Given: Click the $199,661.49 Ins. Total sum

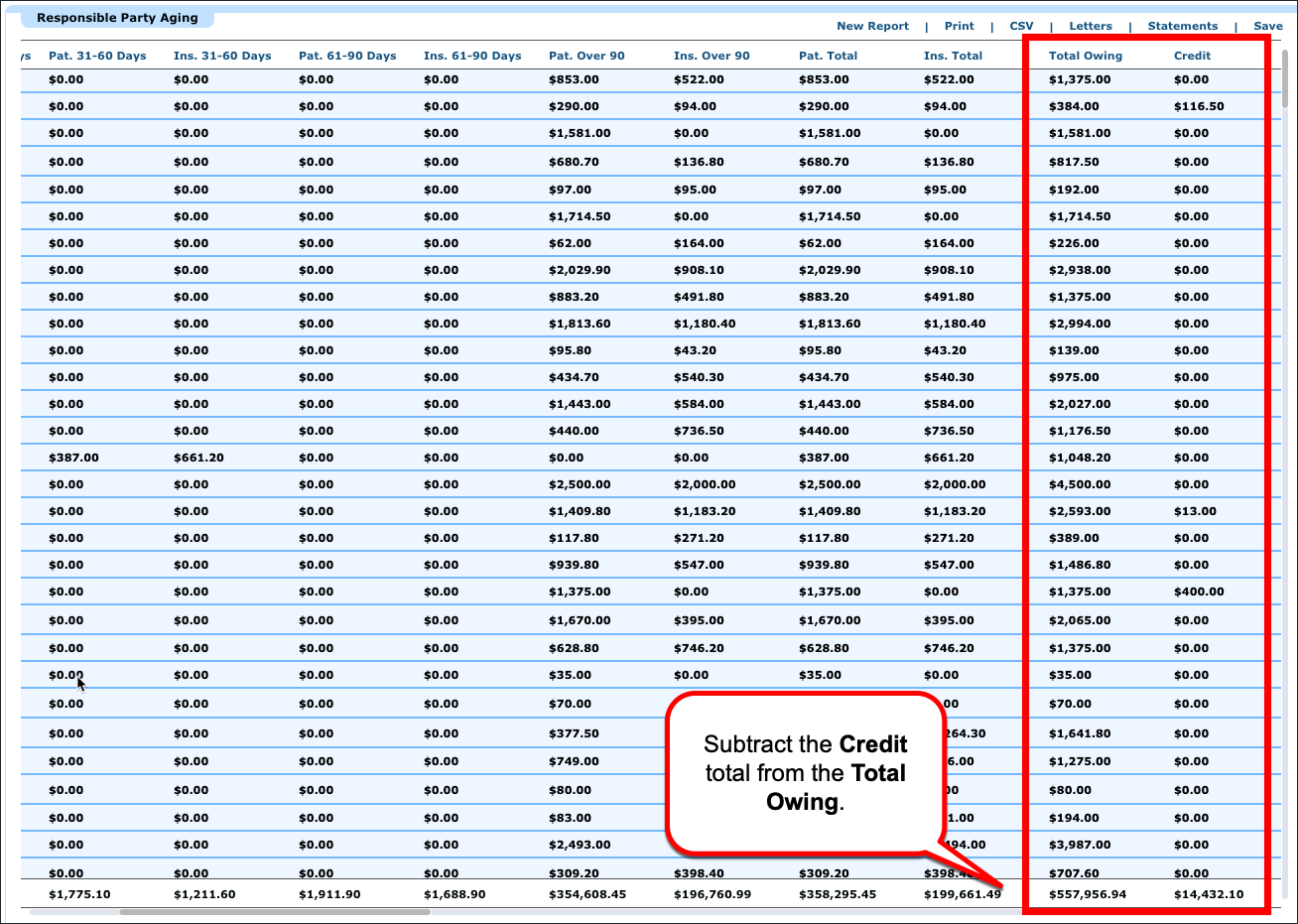Looking at the screenshot, I should coord(963,894).
